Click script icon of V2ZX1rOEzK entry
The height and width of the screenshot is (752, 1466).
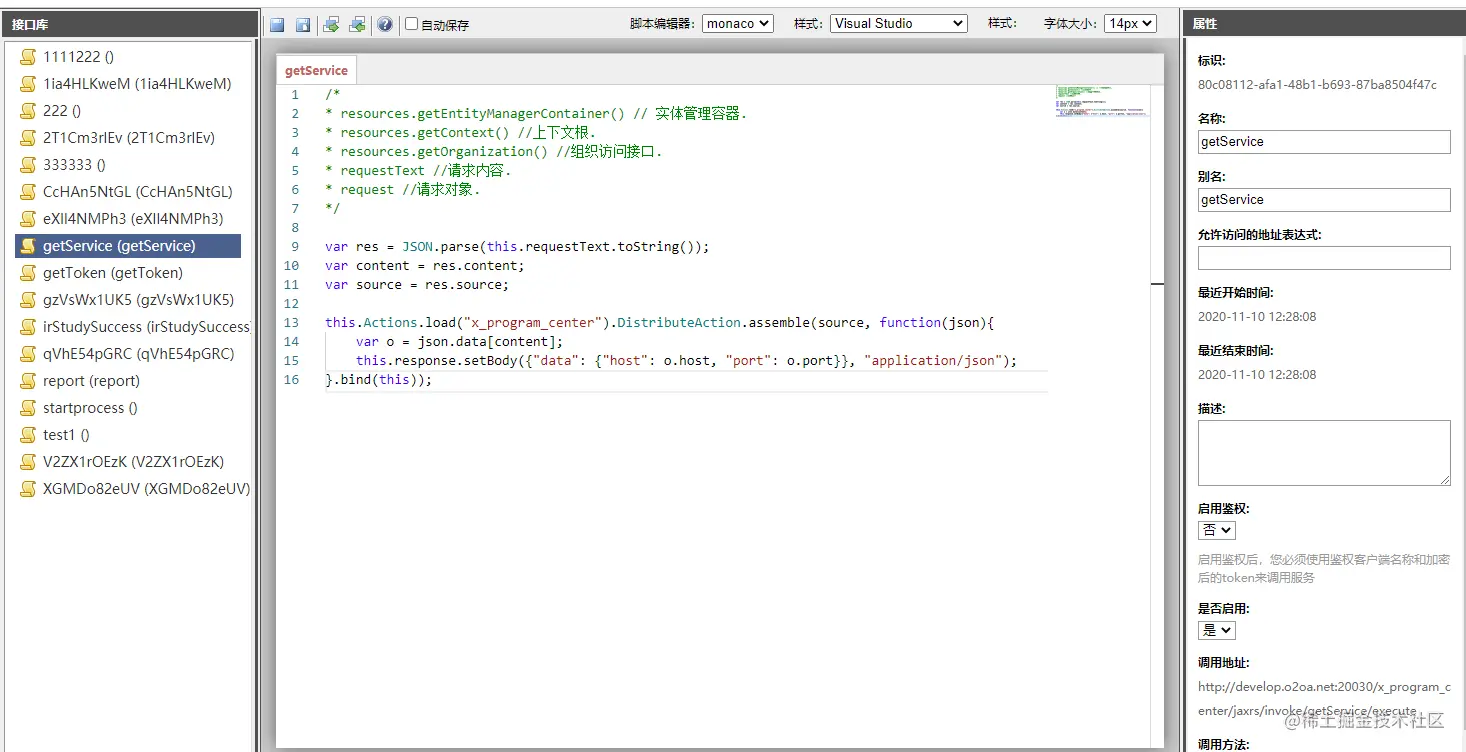pyautogui.click(x=28, y=462)
